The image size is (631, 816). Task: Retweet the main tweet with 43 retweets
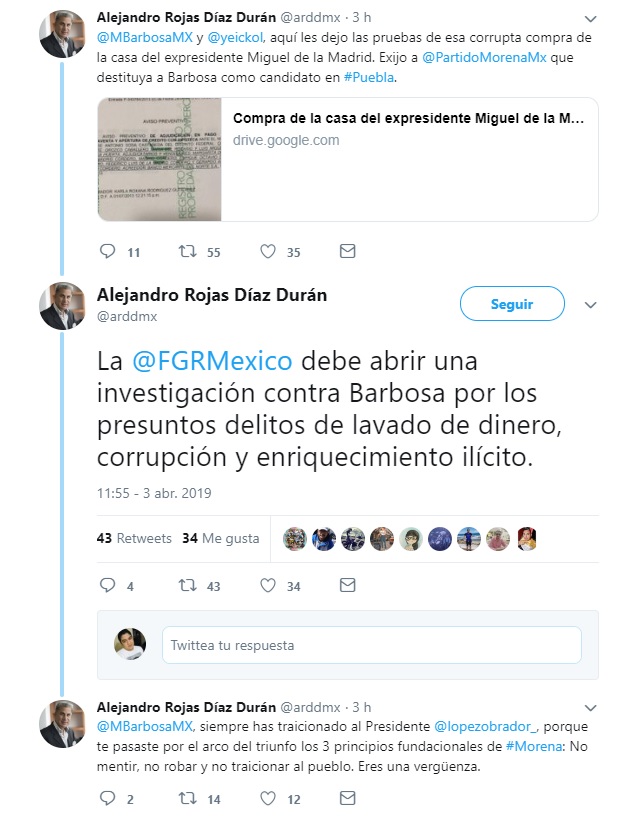coord(188,585)
